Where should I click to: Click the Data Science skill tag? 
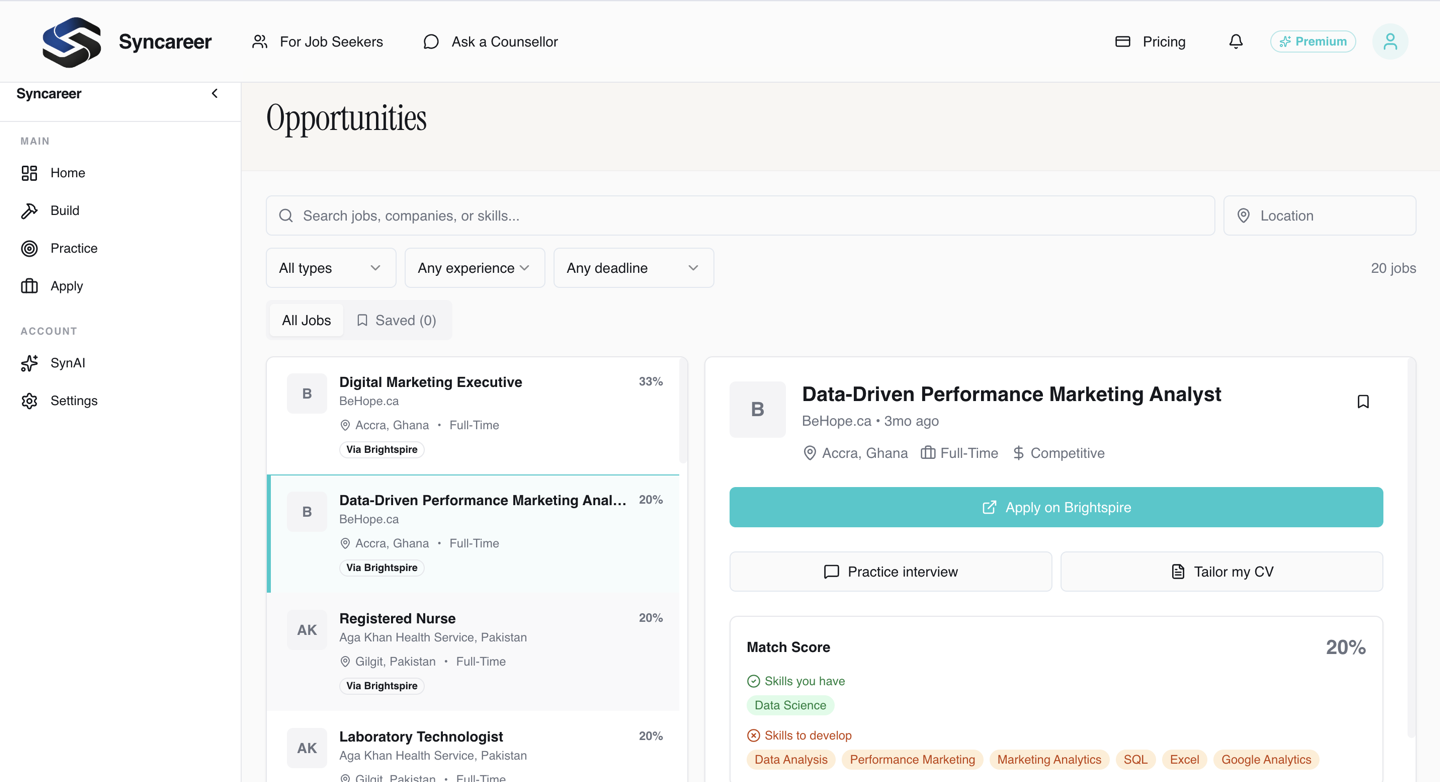click(x=790, y=705)
